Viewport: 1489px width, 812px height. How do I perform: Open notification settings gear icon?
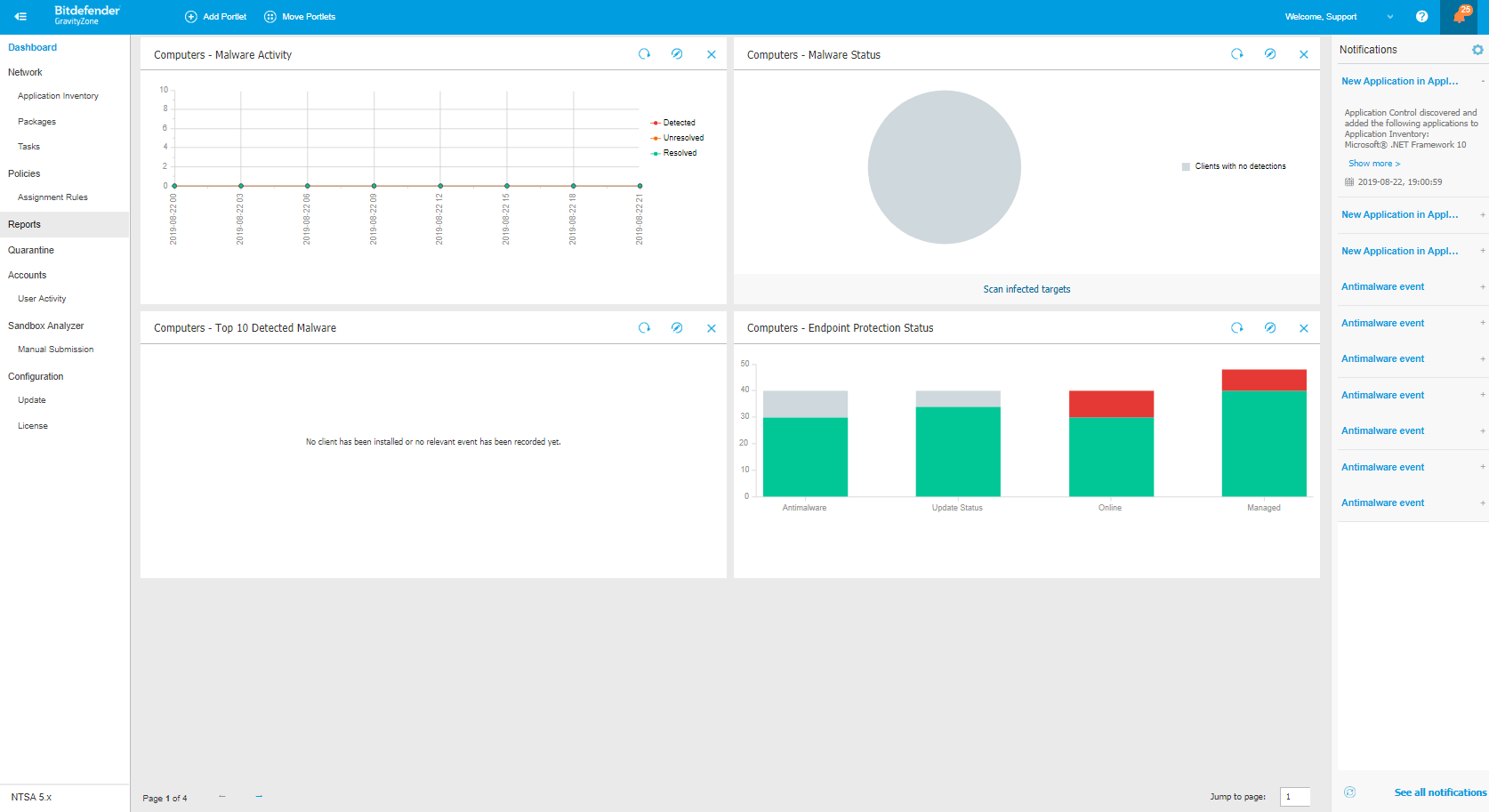[1477, 50]
